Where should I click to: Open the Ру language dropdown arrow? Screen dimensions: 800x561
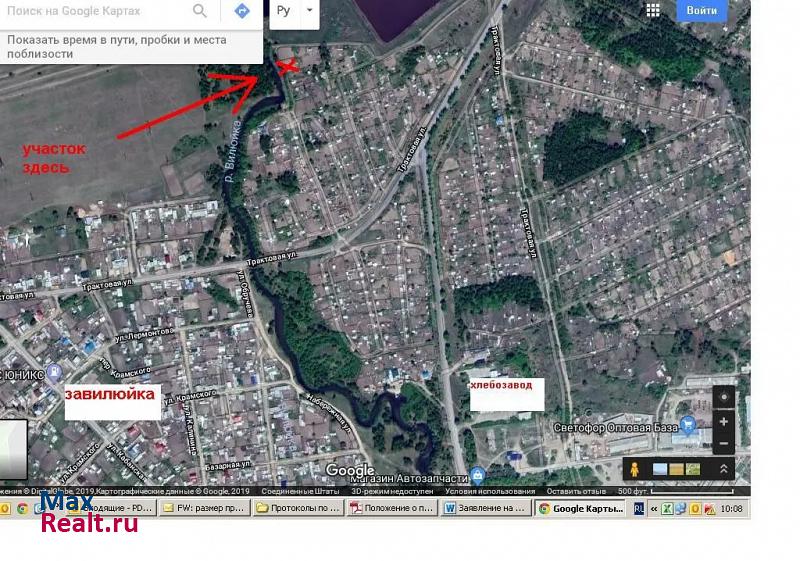(x=309, y=12)
